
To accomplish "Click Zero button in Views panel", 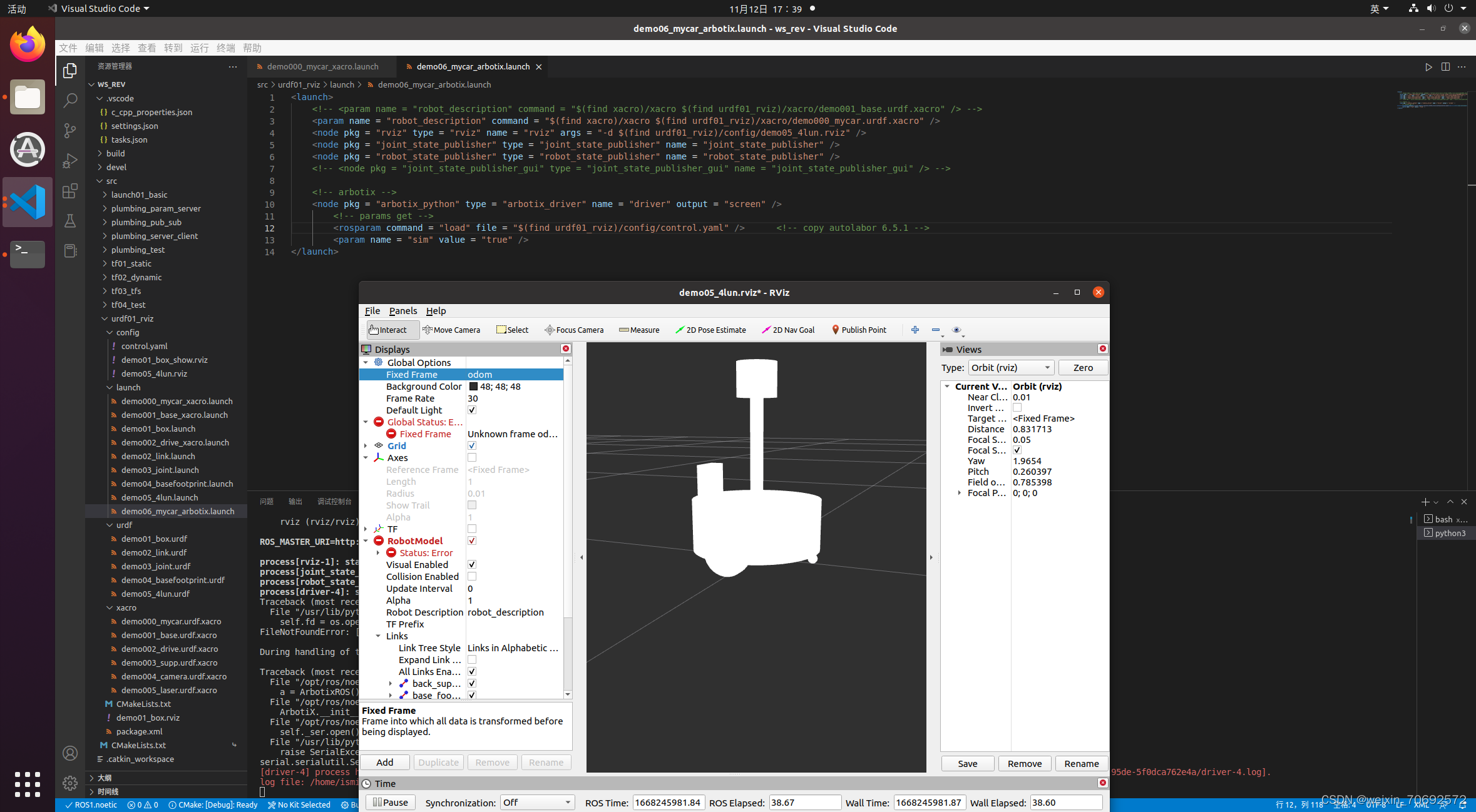I will click(x=1083, y=367).
